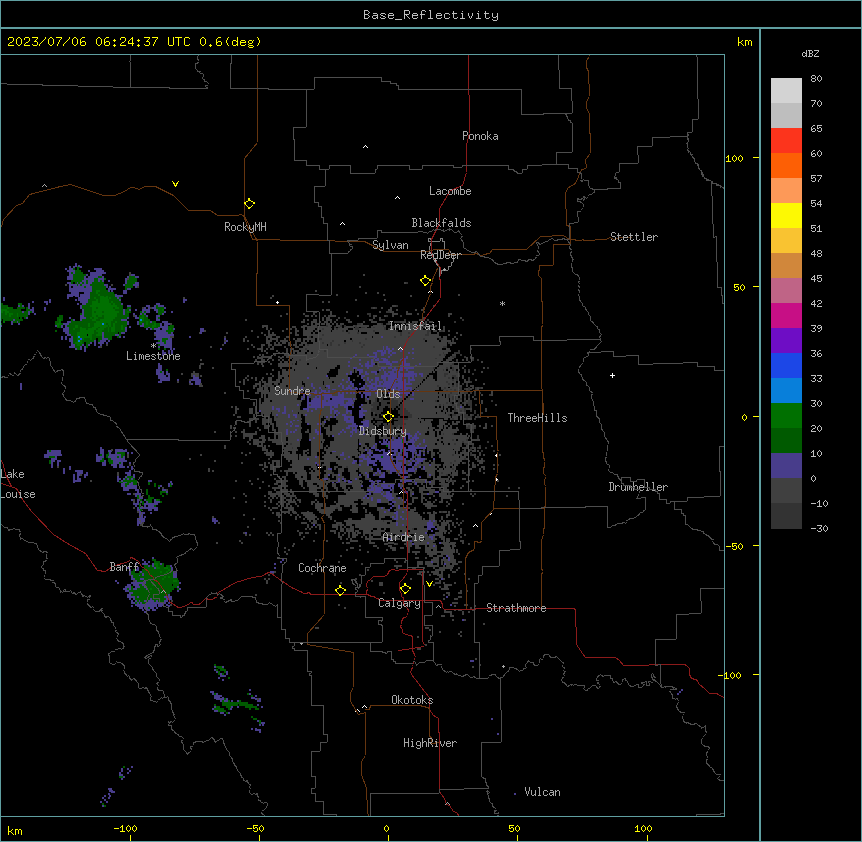Click the yellow diamond marker above RockyMH

249,204
